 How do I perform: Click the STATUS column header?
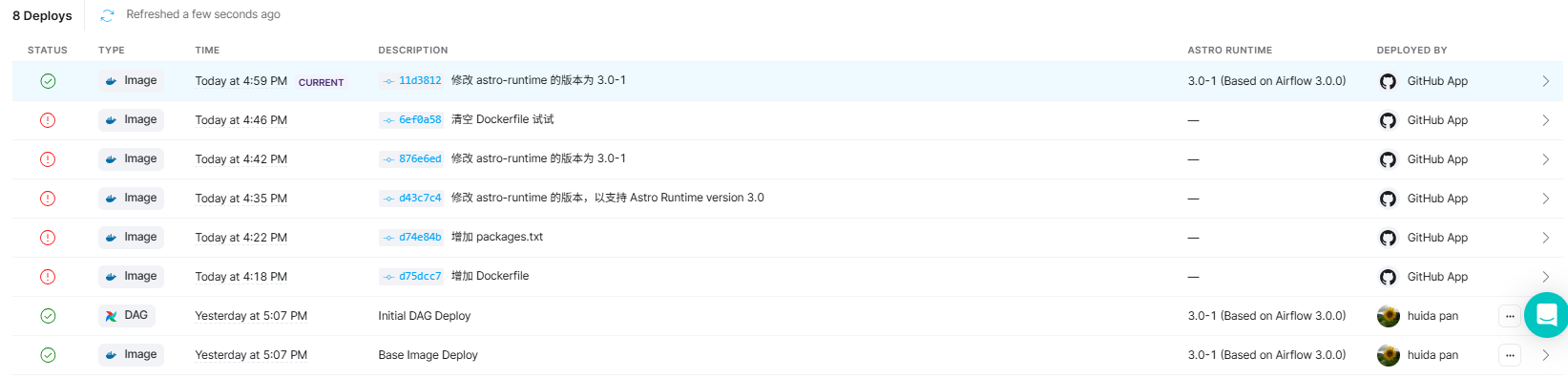tap(48, 51)
